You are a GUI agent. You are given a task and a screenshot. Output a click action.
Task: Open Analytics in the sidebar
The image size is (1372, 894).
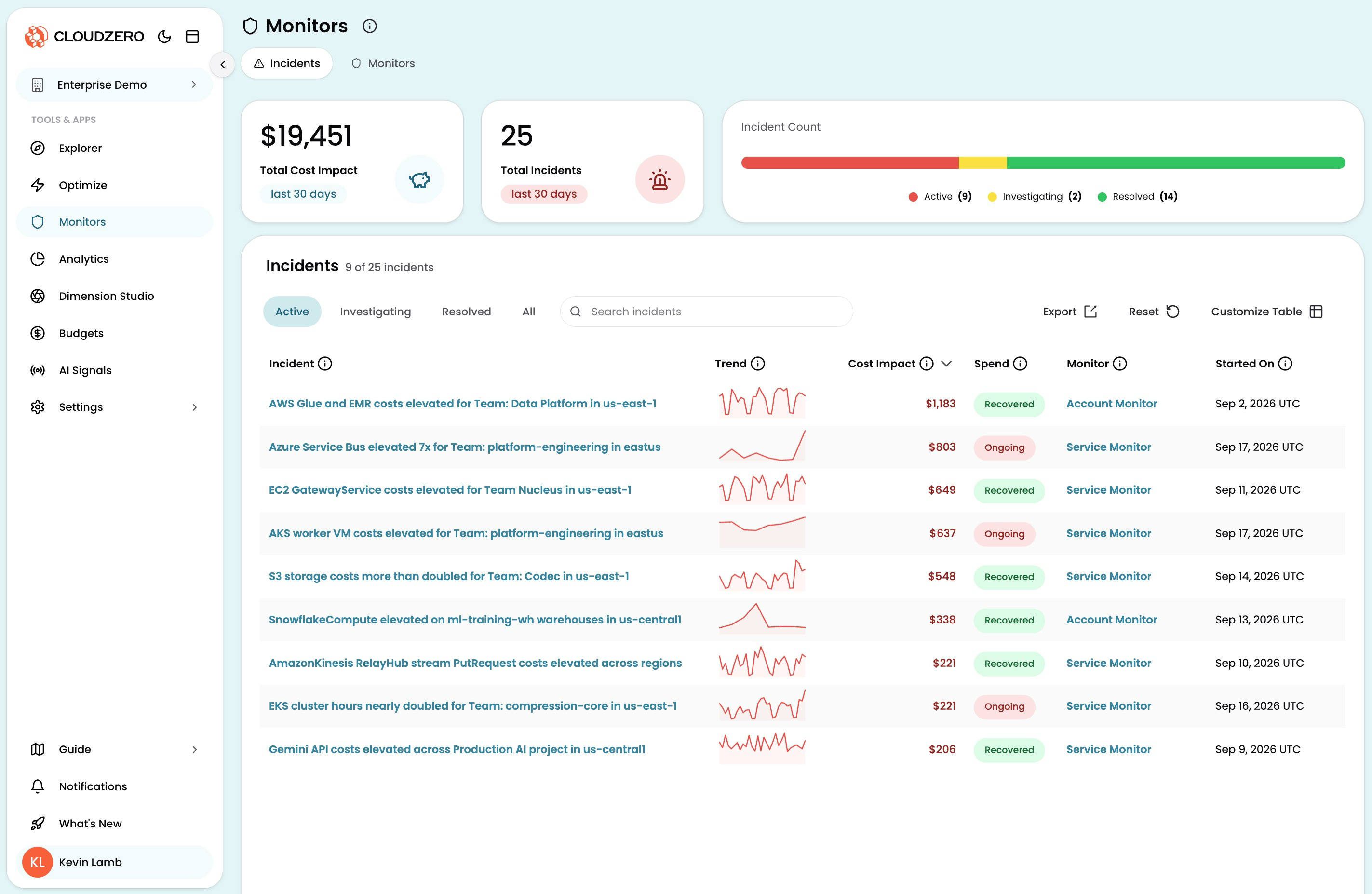(x=114, y=259)
